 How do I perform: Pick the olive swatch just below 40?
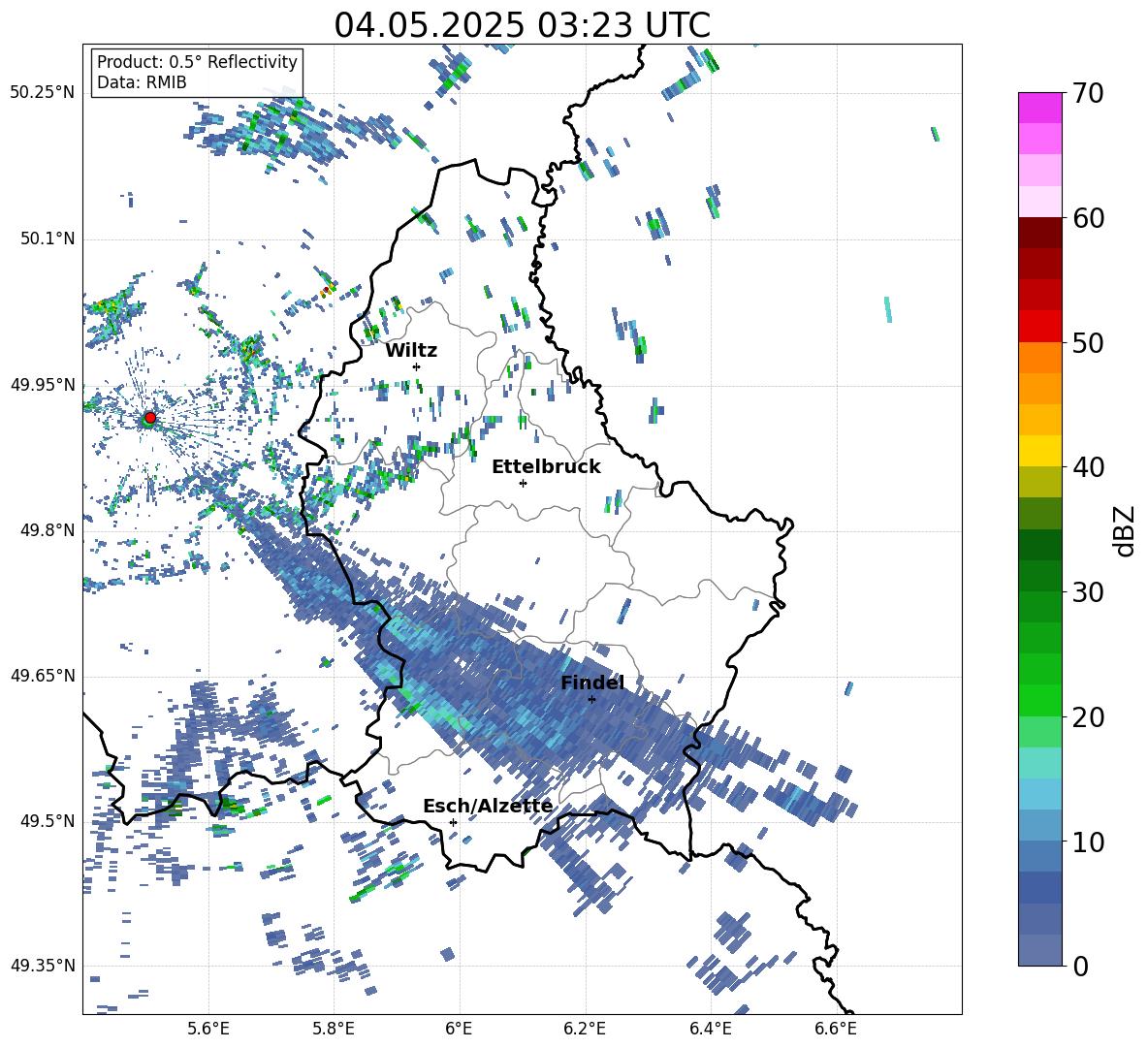1039,482
